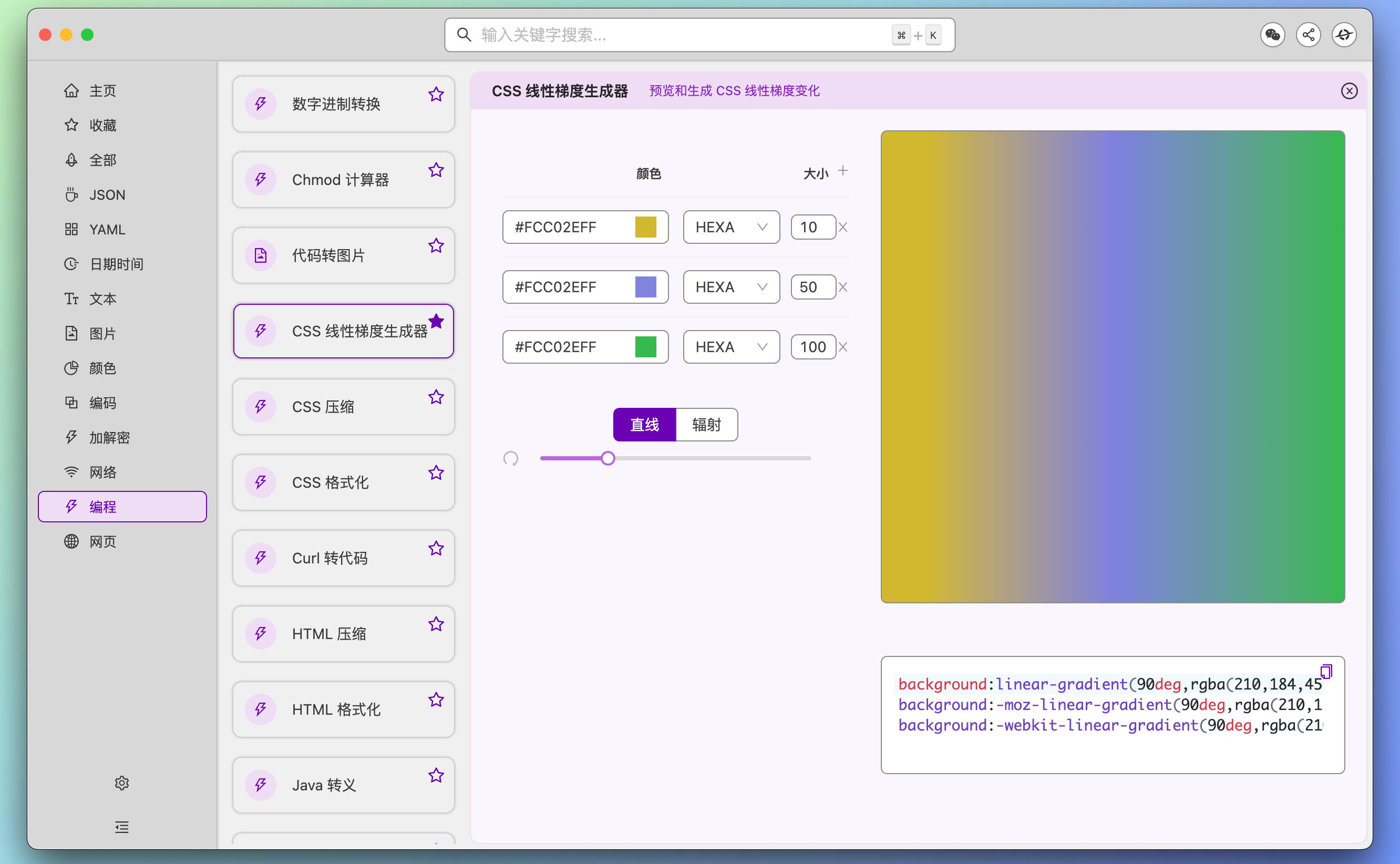Select the 网络 category in sidebar
Screen dimensions: 1400x864
[104, 471]
